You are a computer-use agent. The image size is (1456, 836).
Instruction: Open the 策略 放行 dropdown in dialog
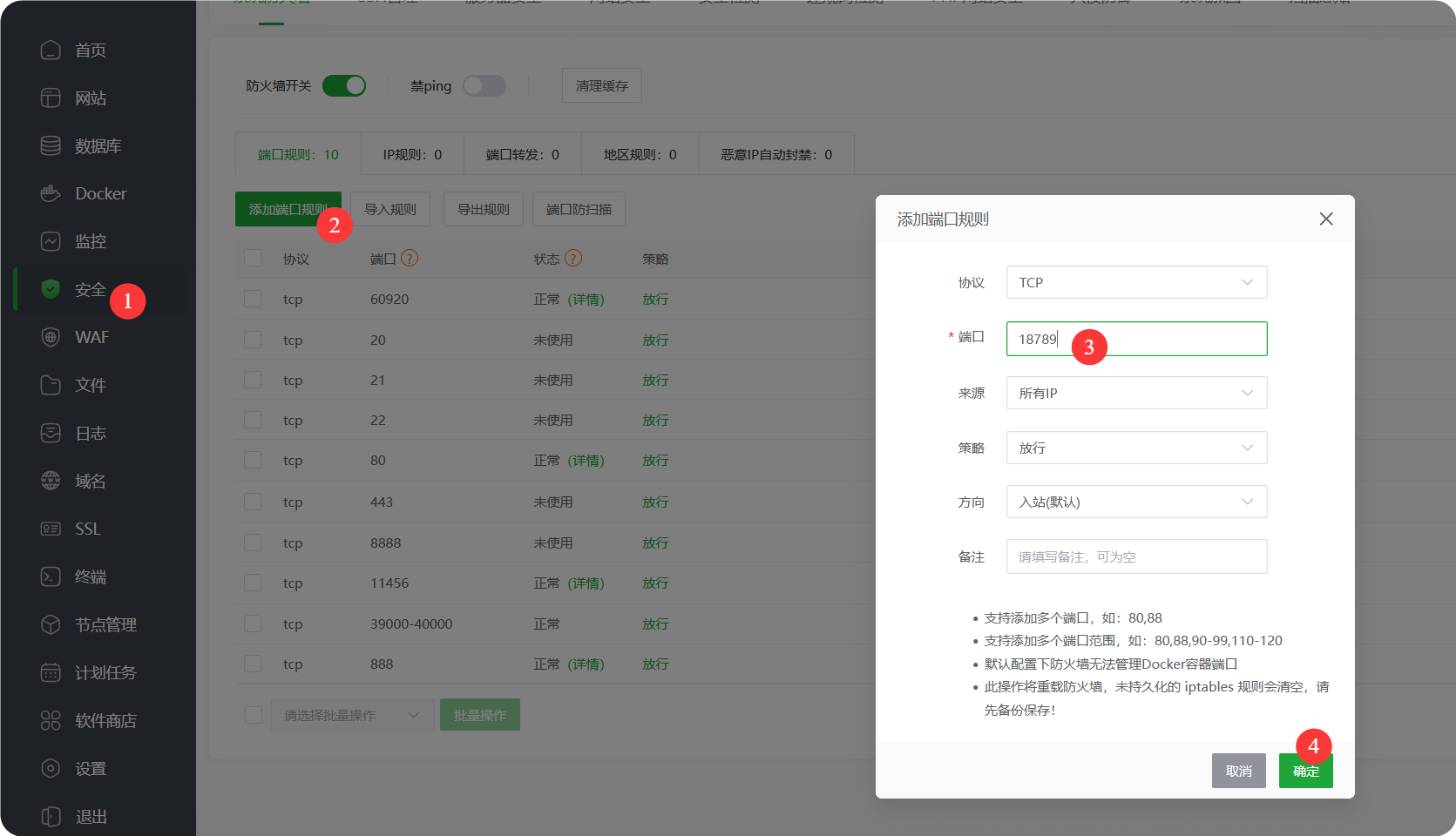(1136, 448)
